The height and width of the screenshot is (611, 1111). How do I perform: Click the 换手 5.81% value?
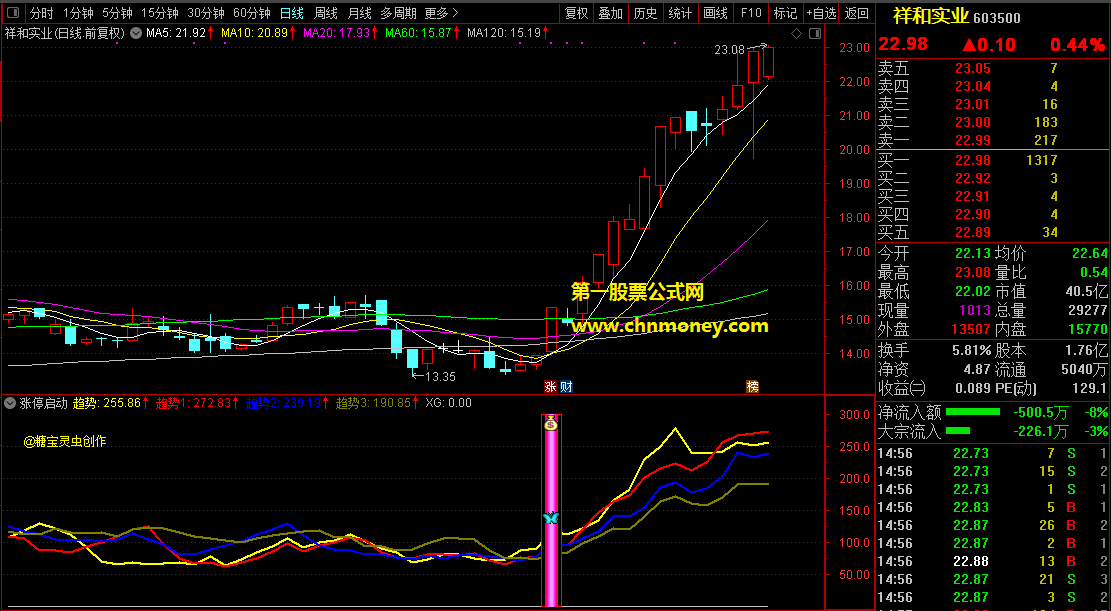coord(971,350)
